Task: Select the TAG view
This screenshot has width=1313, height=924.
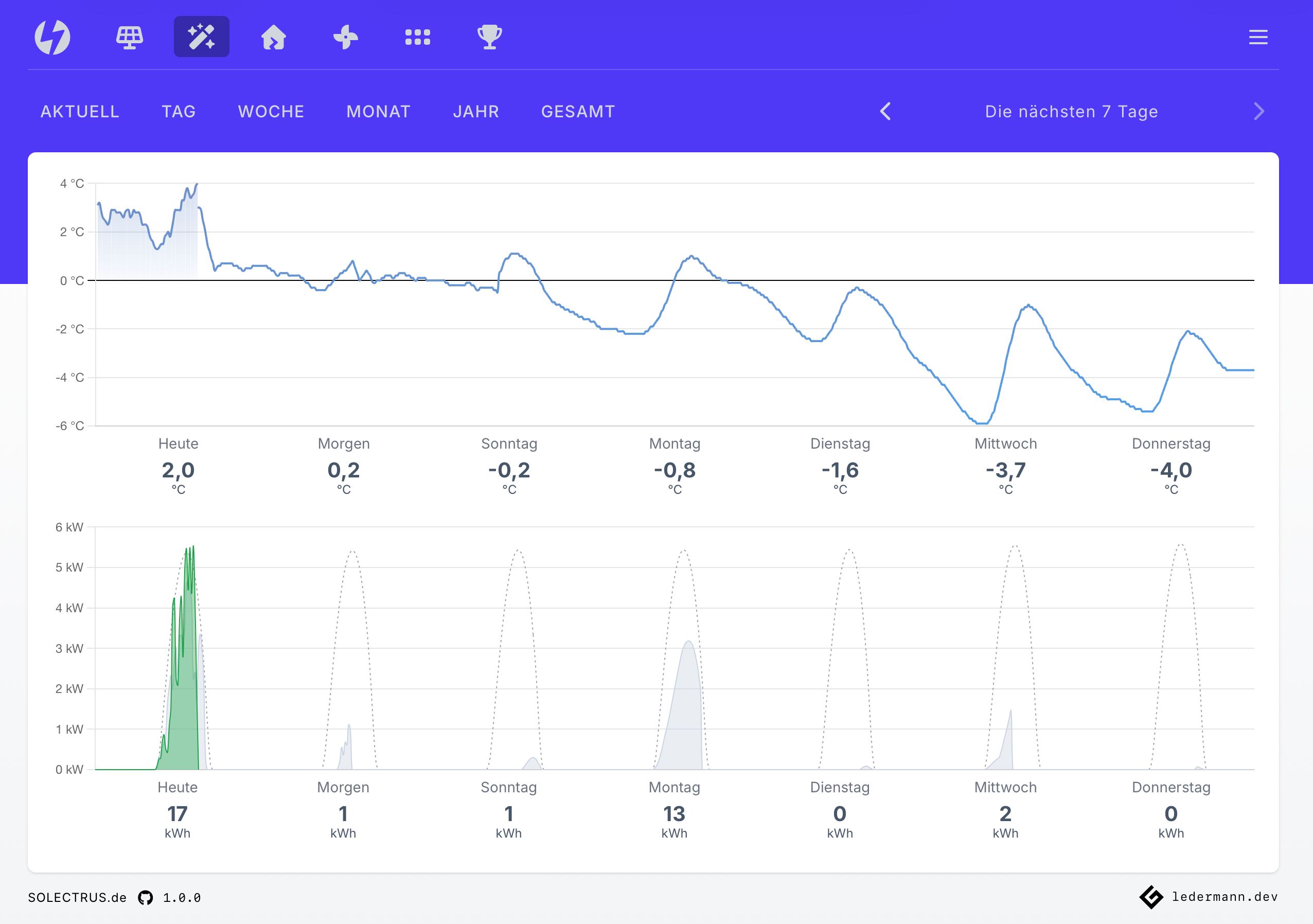Action: (179, 112)
